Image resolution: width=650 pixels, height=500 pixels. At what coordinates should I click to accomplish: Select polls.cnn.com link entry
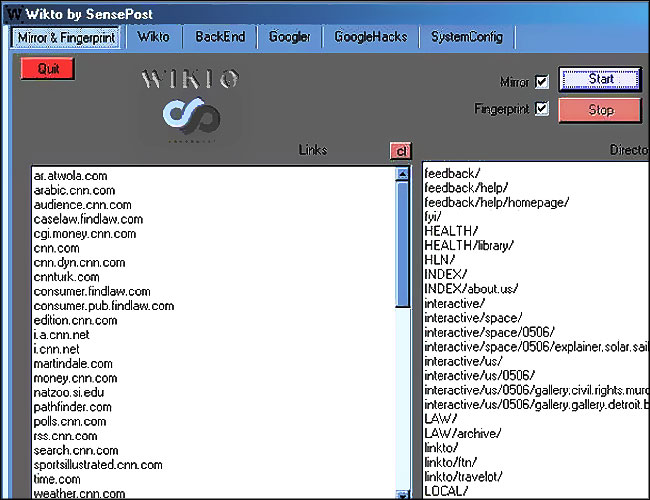coord(70,422)
